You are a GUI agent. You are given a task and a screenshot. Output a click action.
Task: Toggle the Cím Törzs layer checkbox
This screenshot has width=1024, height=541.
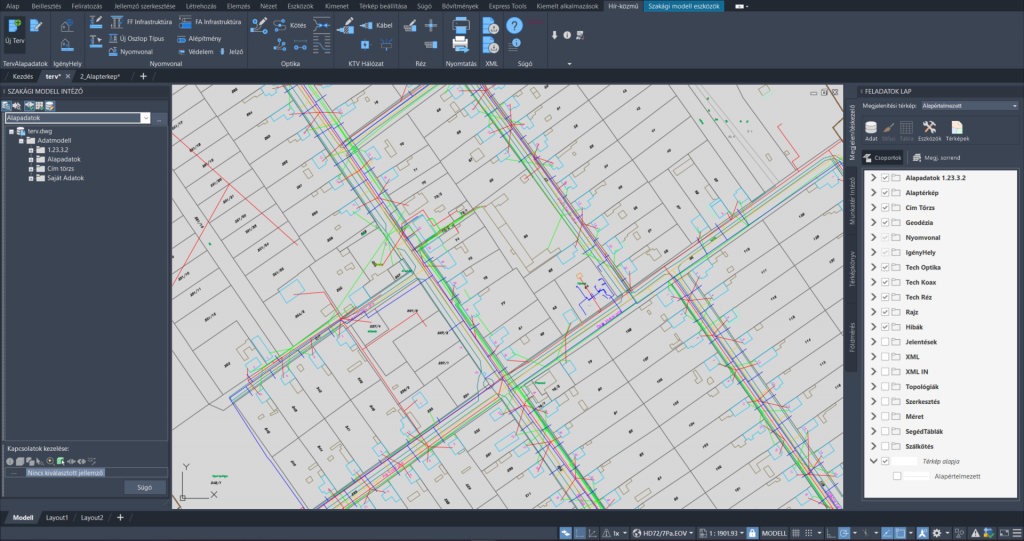[x=885, y=208]
